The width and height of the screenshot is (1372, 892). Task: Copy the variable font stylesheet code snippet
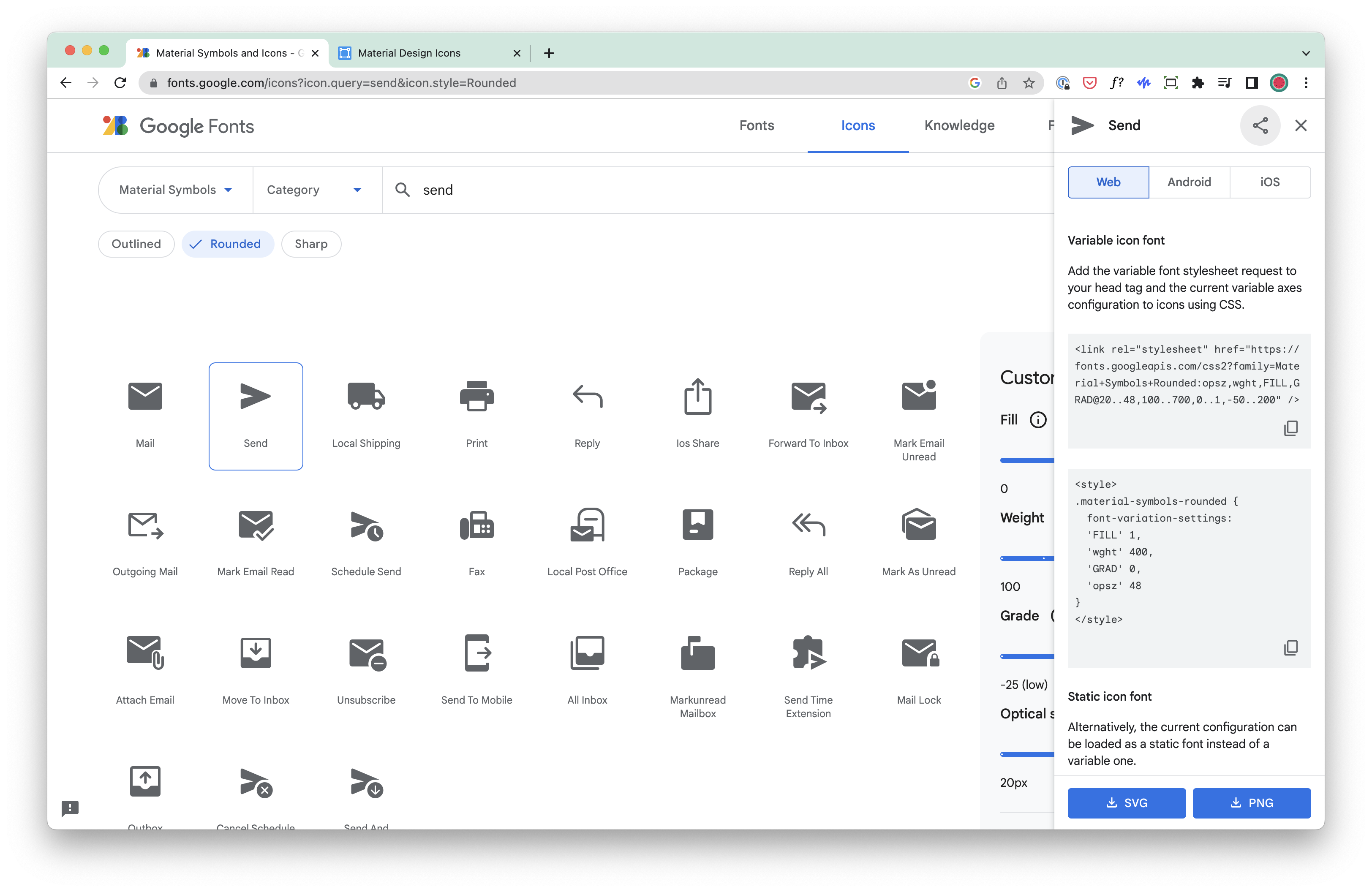1291,428
